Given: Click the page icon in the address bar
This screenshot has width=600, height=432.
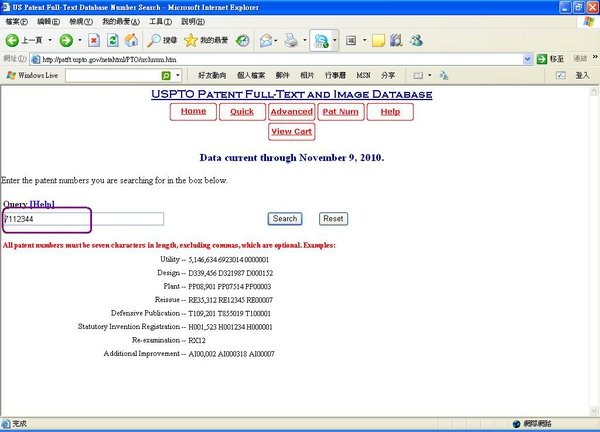Looking at the screenshot, I should click(x=36, y=59).
